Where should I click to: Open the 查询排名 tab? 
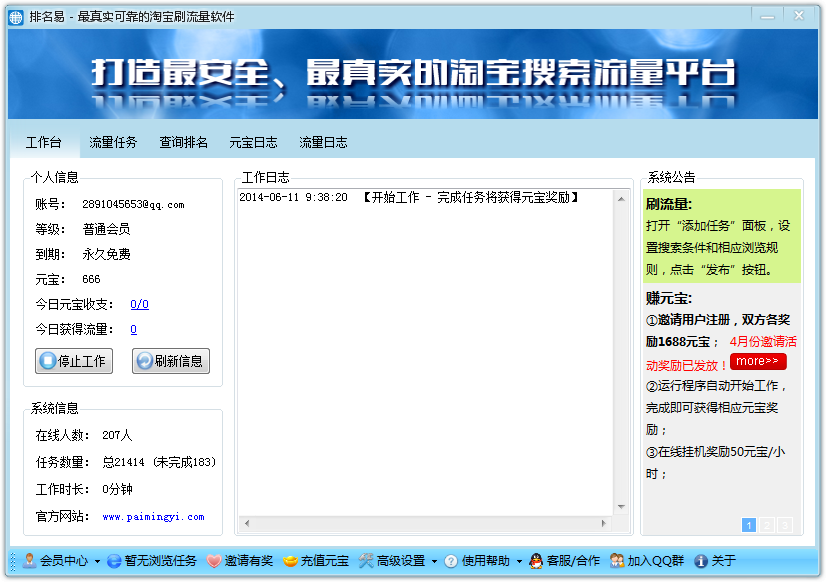(x=183, y=143)
